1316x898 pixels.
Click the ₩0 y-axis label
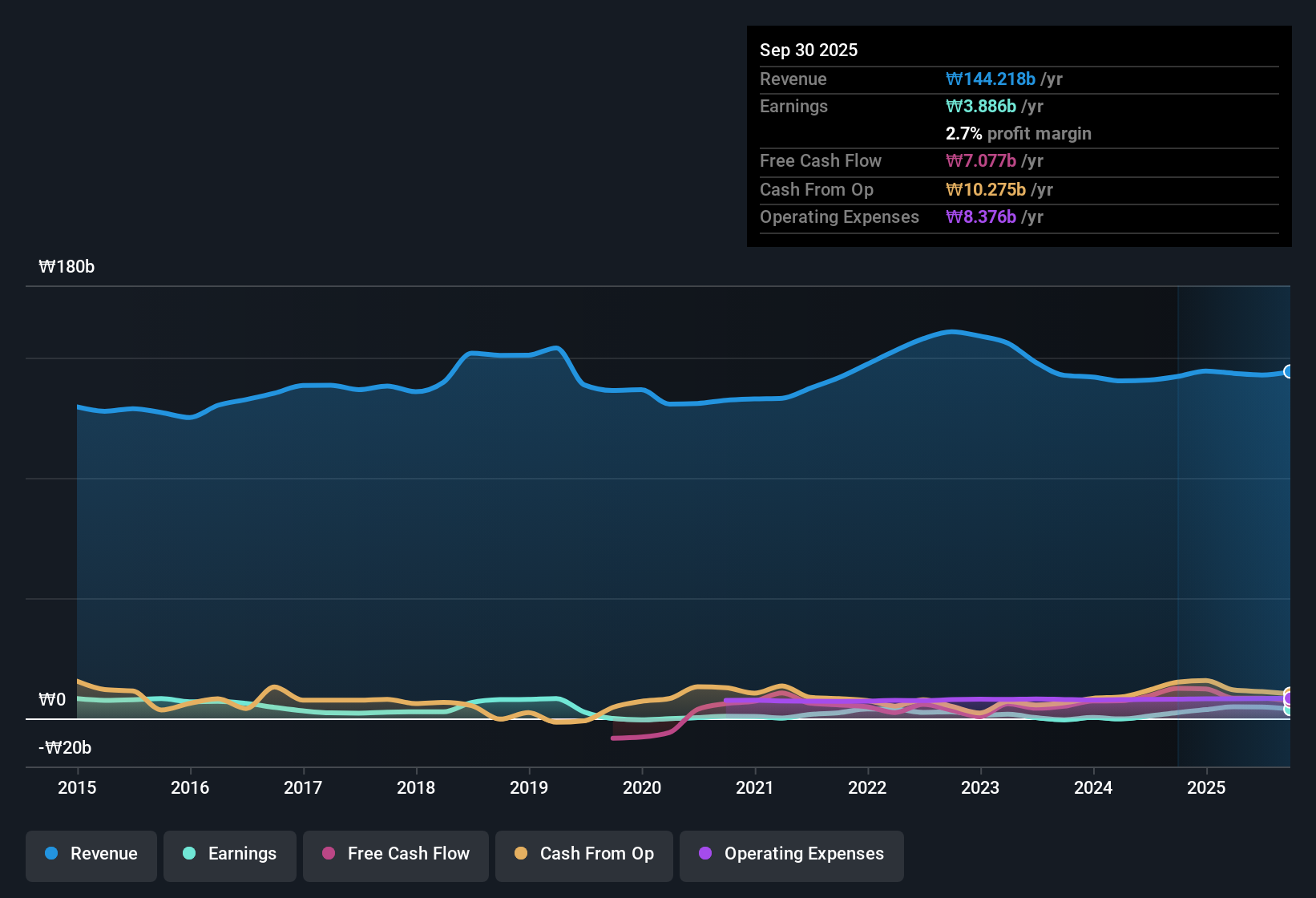point(52,700)
